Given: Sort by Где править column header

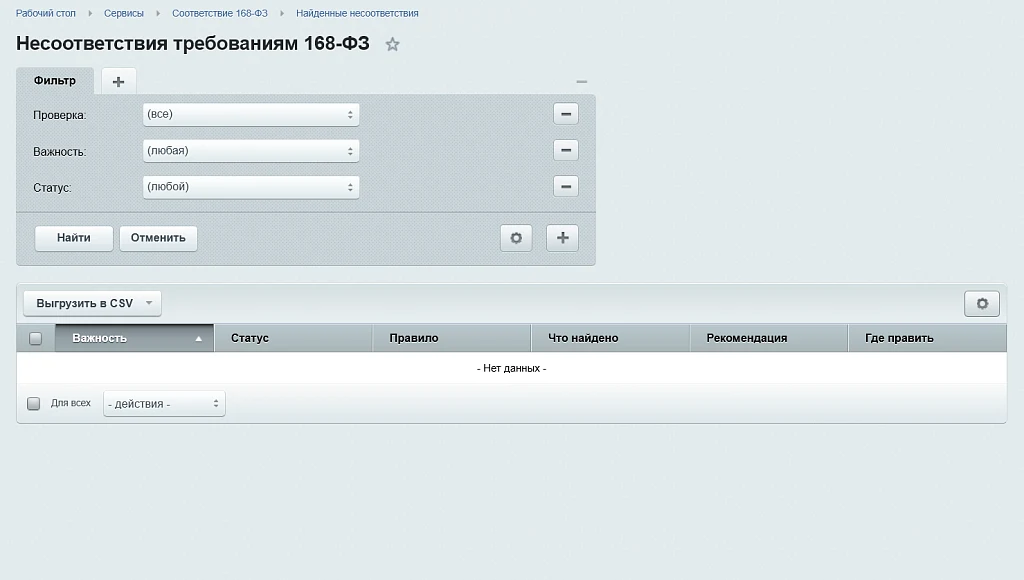Looking at the screenshot, I should pyautogui.click(x=927, y=338).
